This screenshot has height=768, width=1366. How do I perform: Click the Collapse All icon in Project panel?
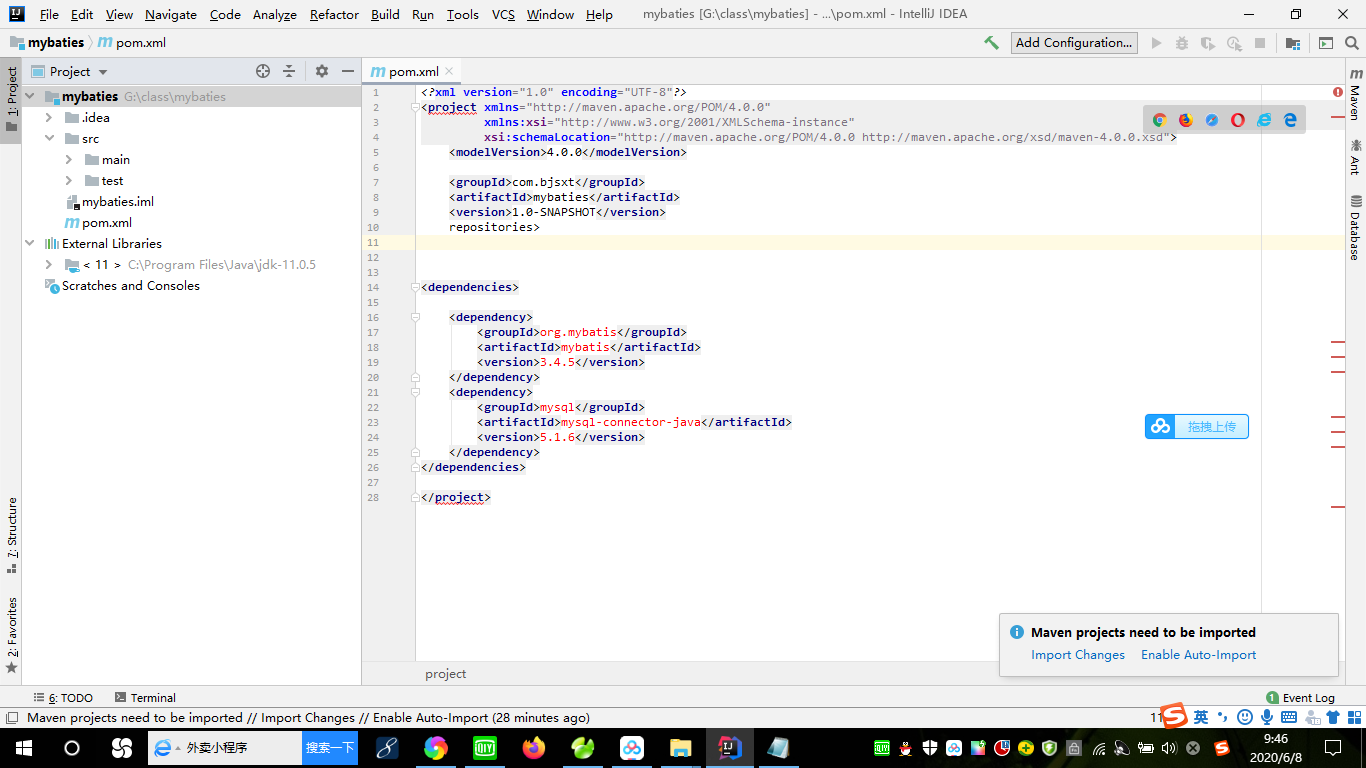pos(289,71)
